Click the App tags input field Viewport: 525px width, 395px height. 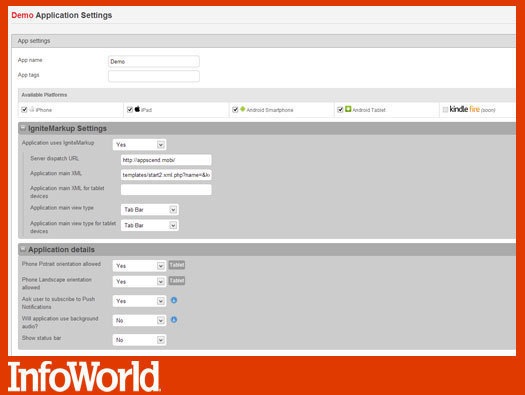tap(154, 76)
